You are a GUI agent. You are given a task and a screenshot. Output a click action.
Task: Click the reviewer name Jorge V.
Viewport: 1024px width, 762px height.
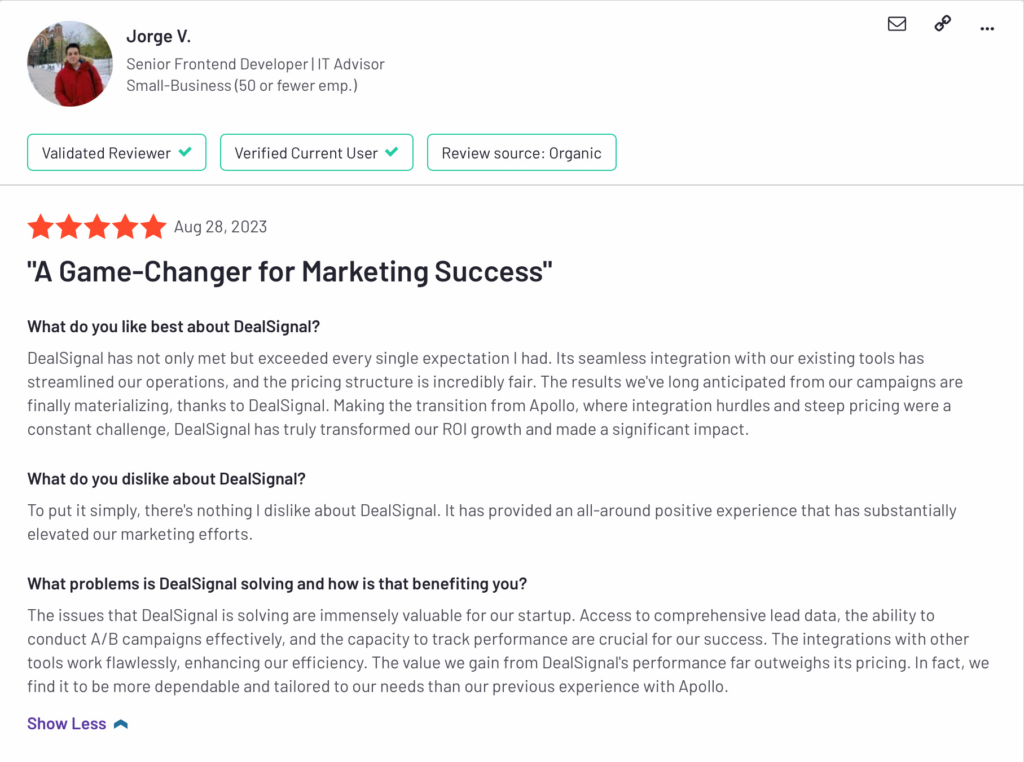(158, 37)
